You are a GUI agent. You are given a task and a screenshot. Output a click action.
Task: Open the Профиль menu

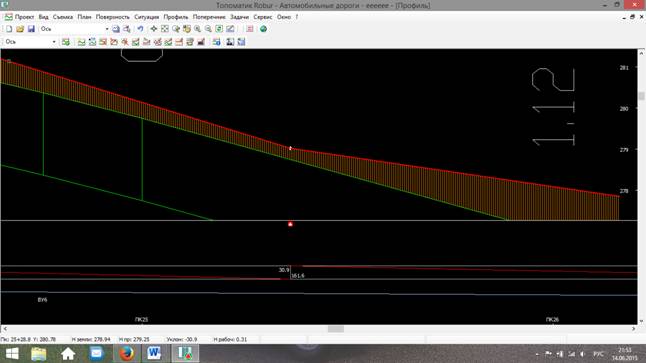pyautogui.click(x=176, y=17)
